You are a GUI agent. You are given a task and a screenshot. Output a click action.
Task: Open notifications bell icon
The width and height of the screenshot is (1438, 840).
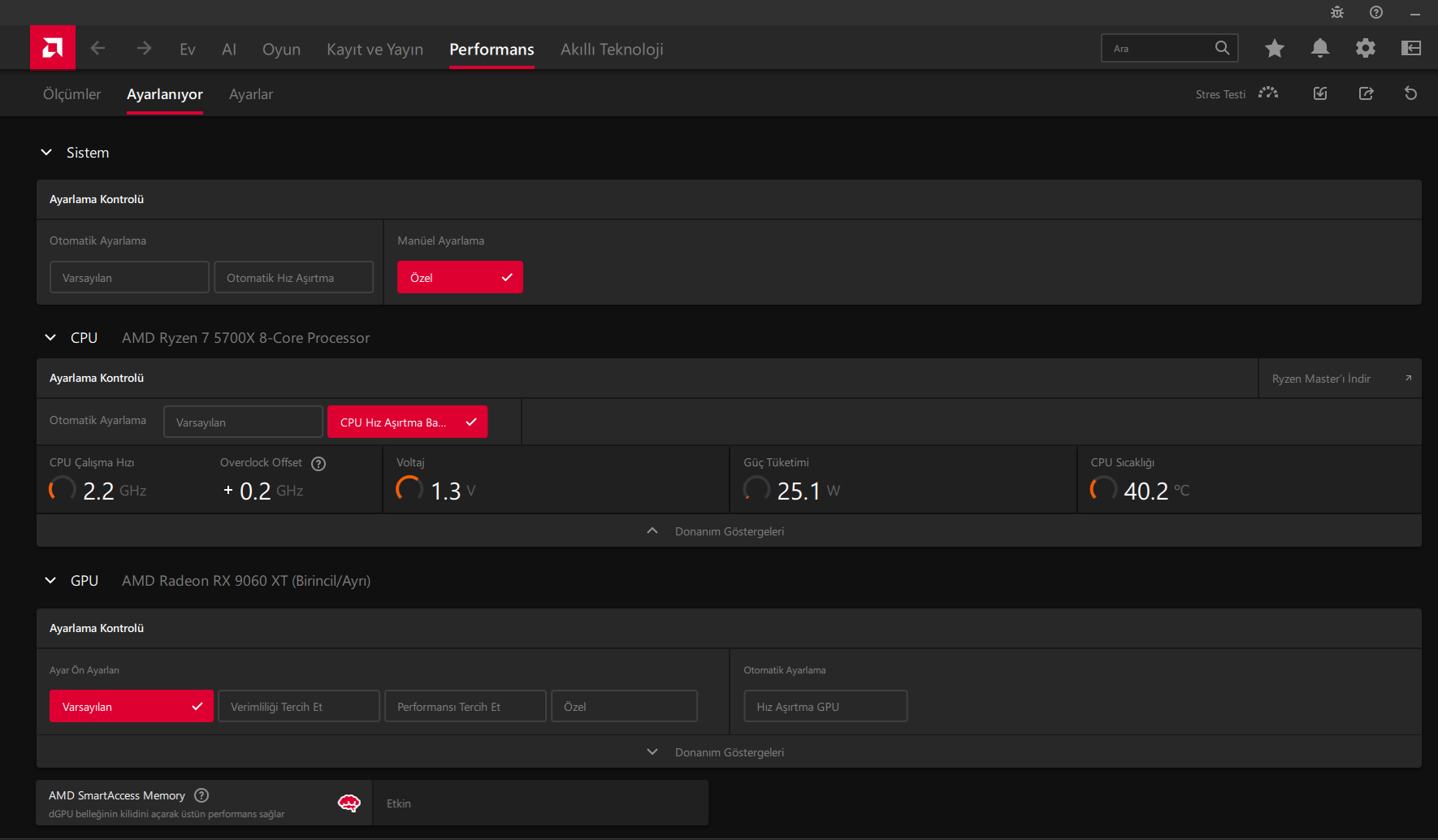click(1320, 49)
